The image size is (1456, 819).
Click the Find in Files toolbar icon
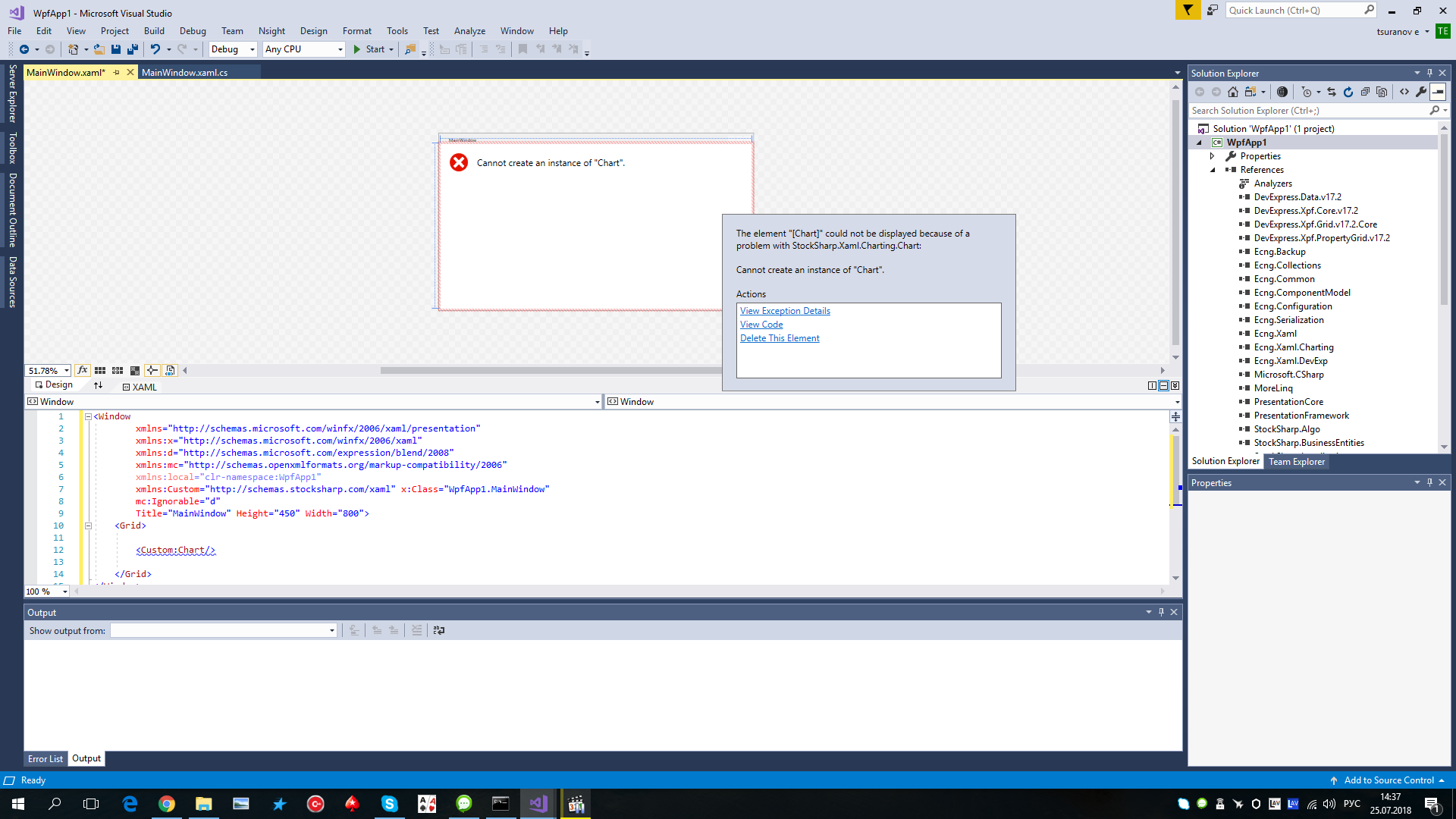410,49
